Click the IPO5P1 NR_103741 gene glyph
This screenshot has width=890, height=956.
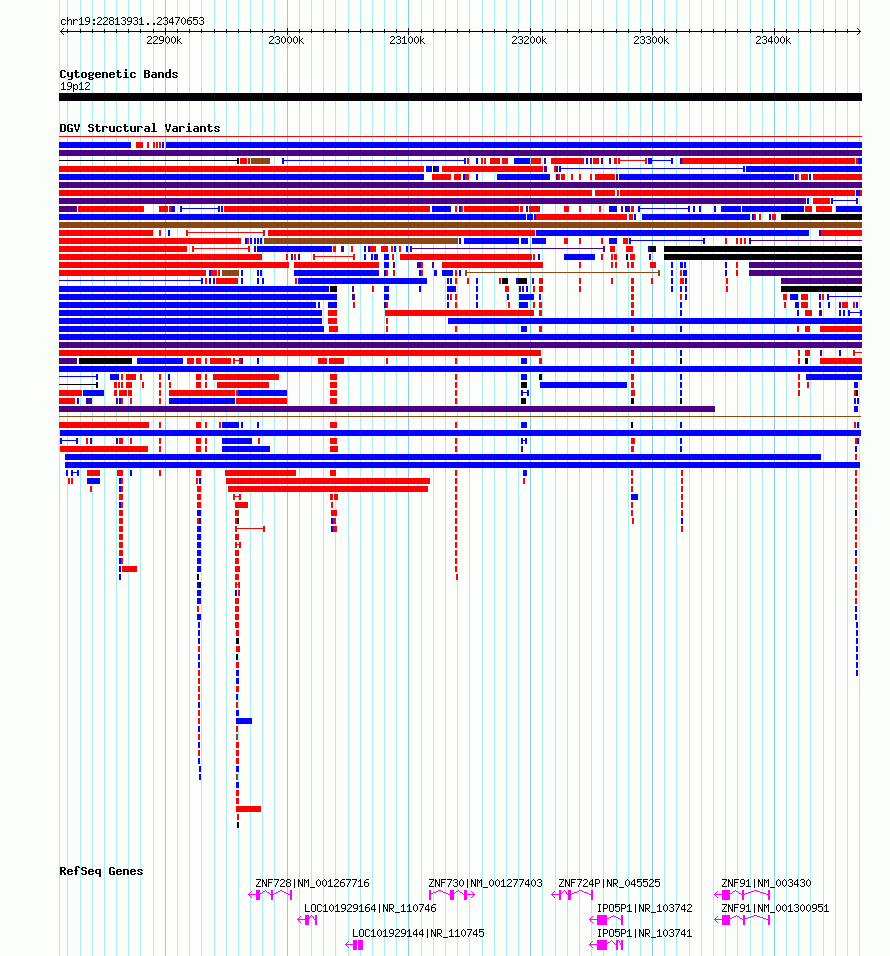[x=607, y=944]
